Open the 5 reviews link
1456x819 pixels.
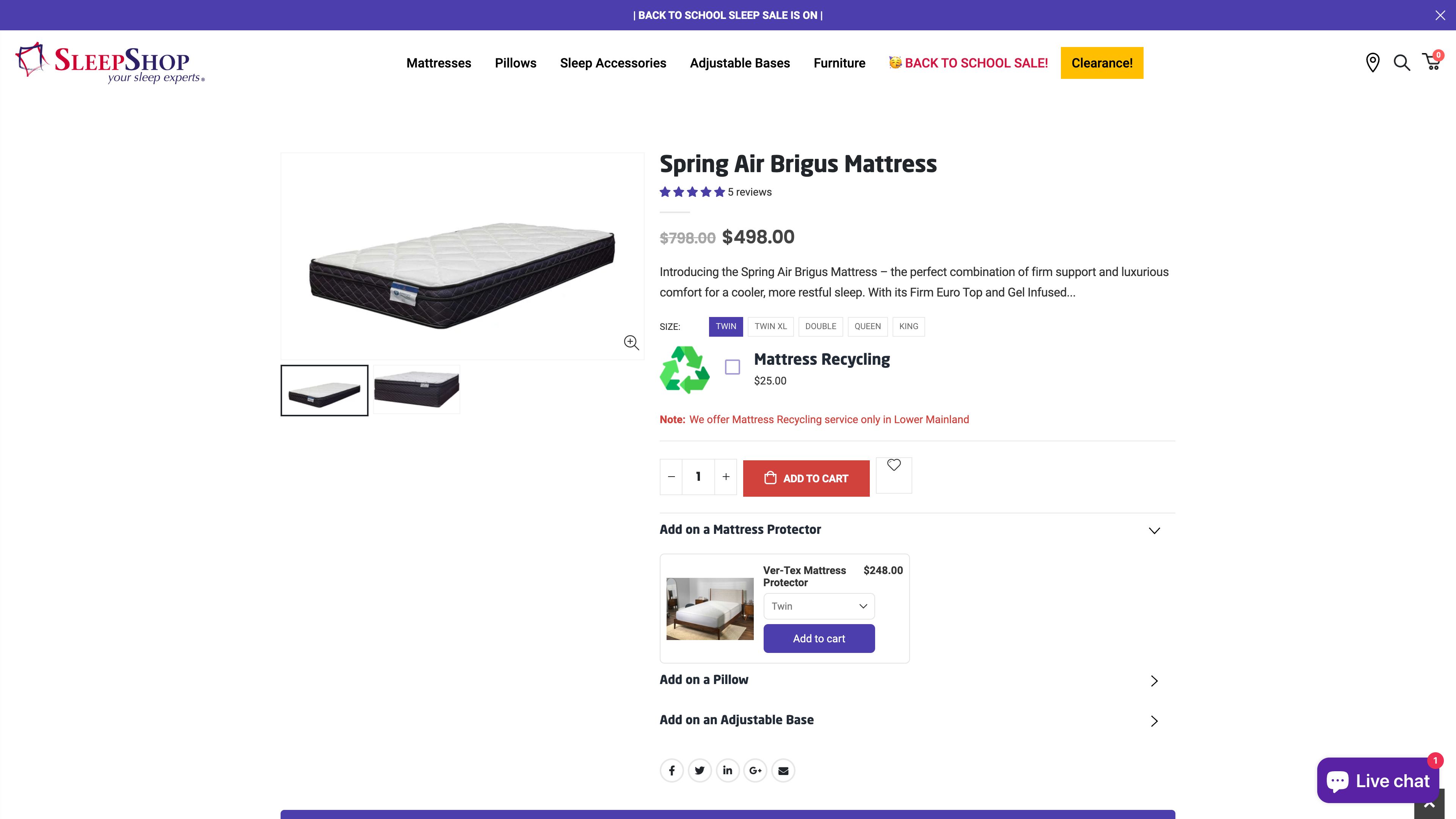tap(749, 191)
